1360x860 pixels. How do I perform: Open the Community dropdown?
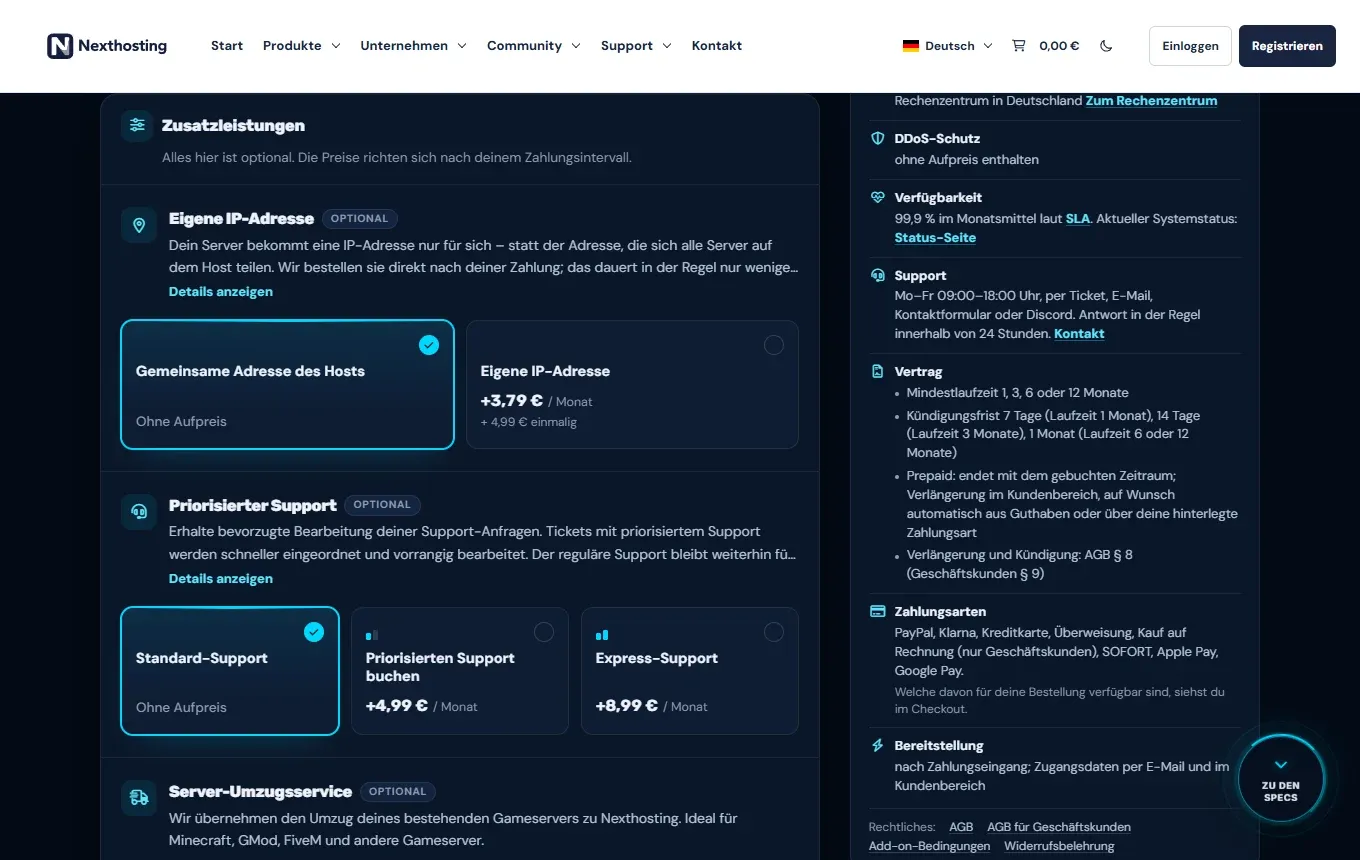click(x=533, y=46)
